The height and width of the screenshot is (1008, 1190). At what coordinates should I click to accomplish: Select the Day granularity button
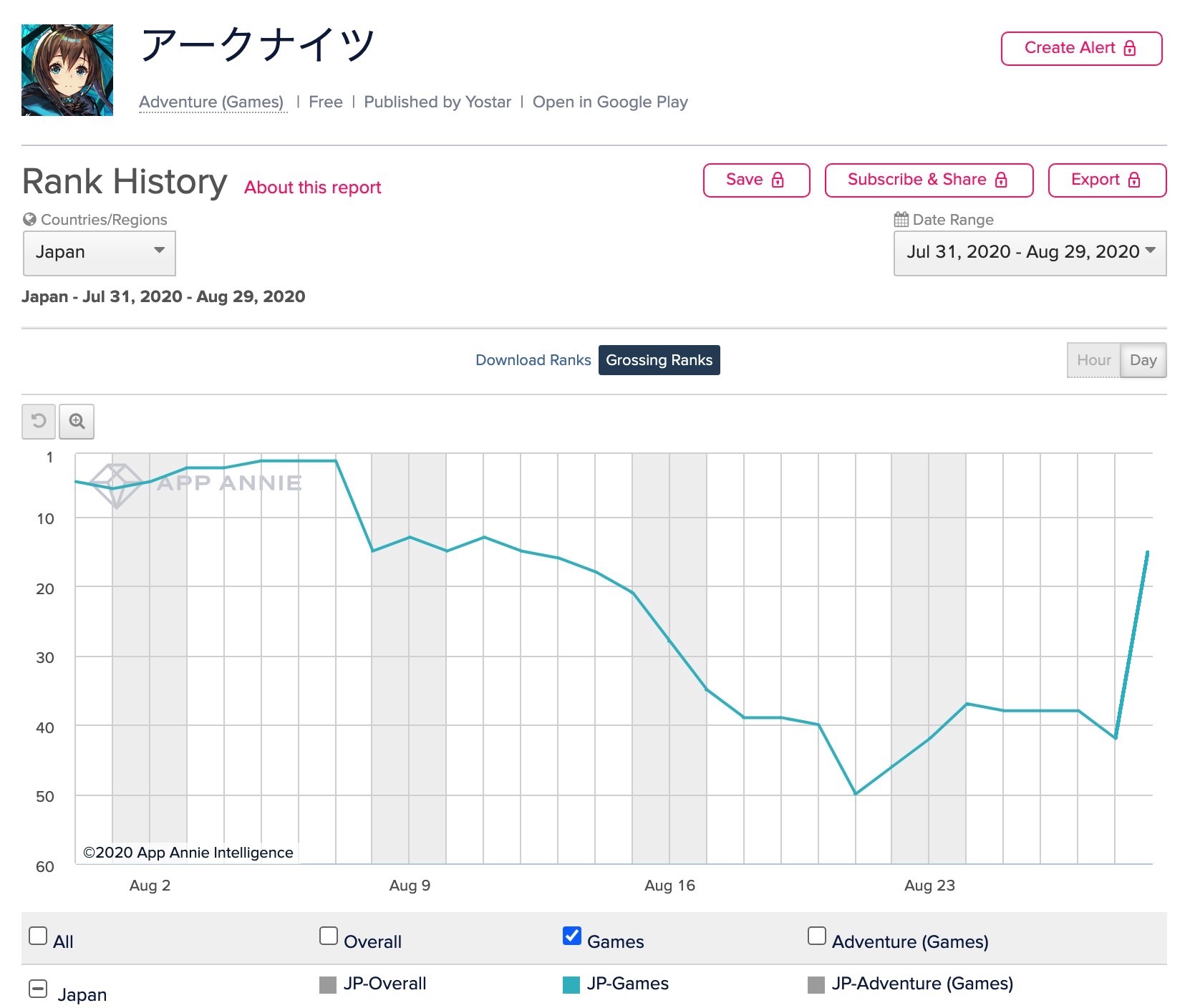point(1143,360)
